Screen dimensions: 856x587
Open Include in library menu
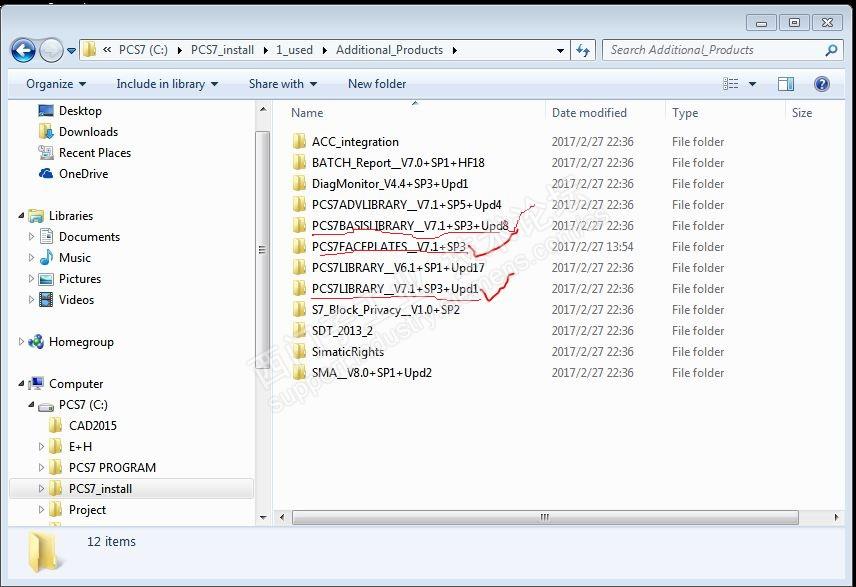click(167, 84)
